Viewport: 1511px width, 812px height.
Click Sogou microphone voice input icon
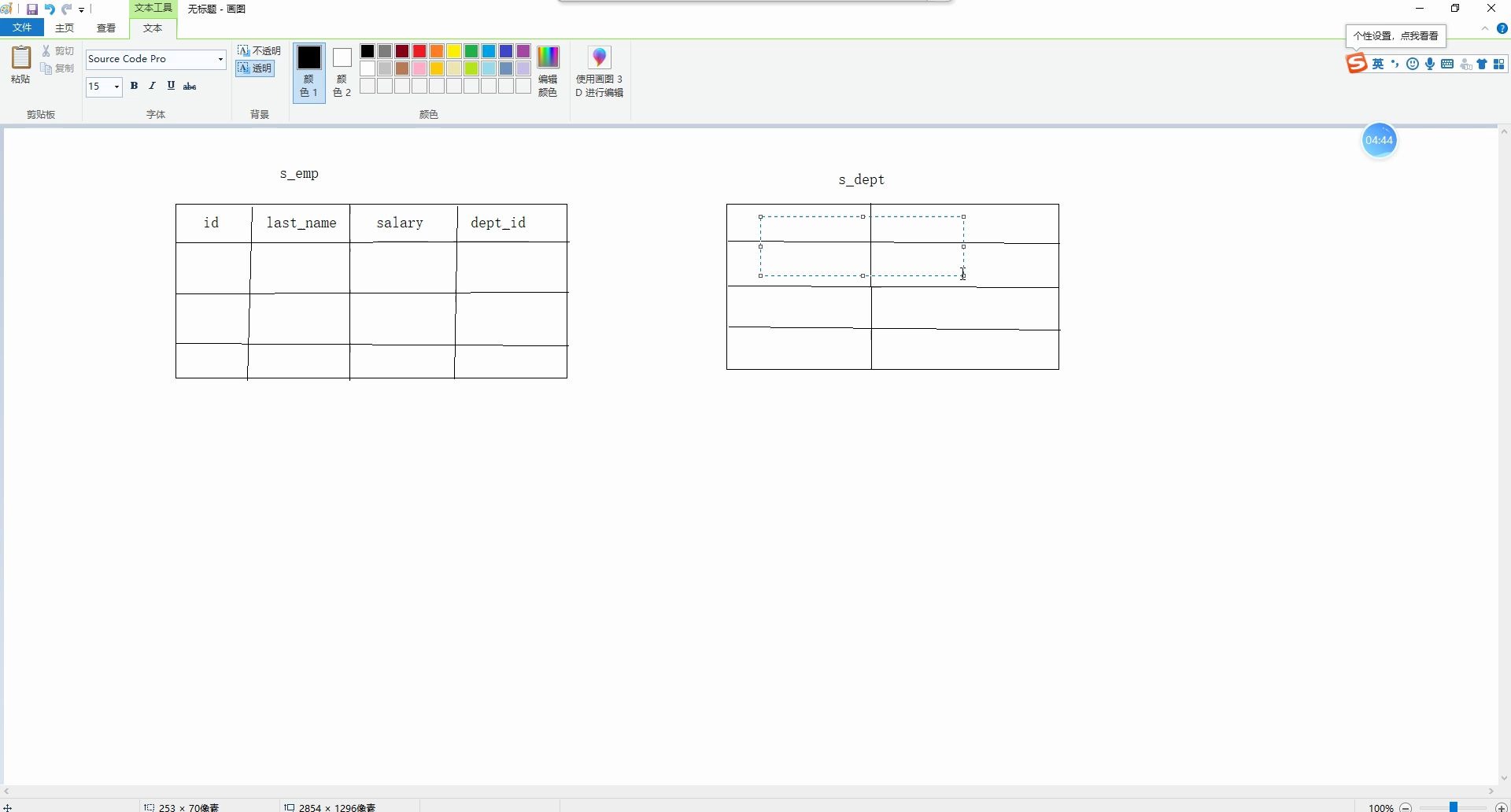[1430, 65]
